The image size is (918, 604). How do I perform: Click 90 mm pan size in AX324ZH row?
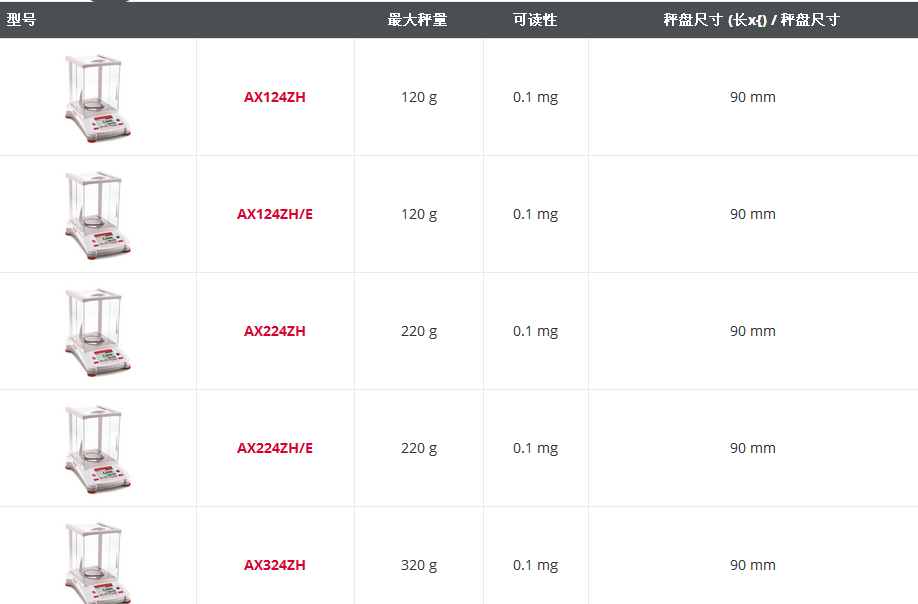[753, 565]
